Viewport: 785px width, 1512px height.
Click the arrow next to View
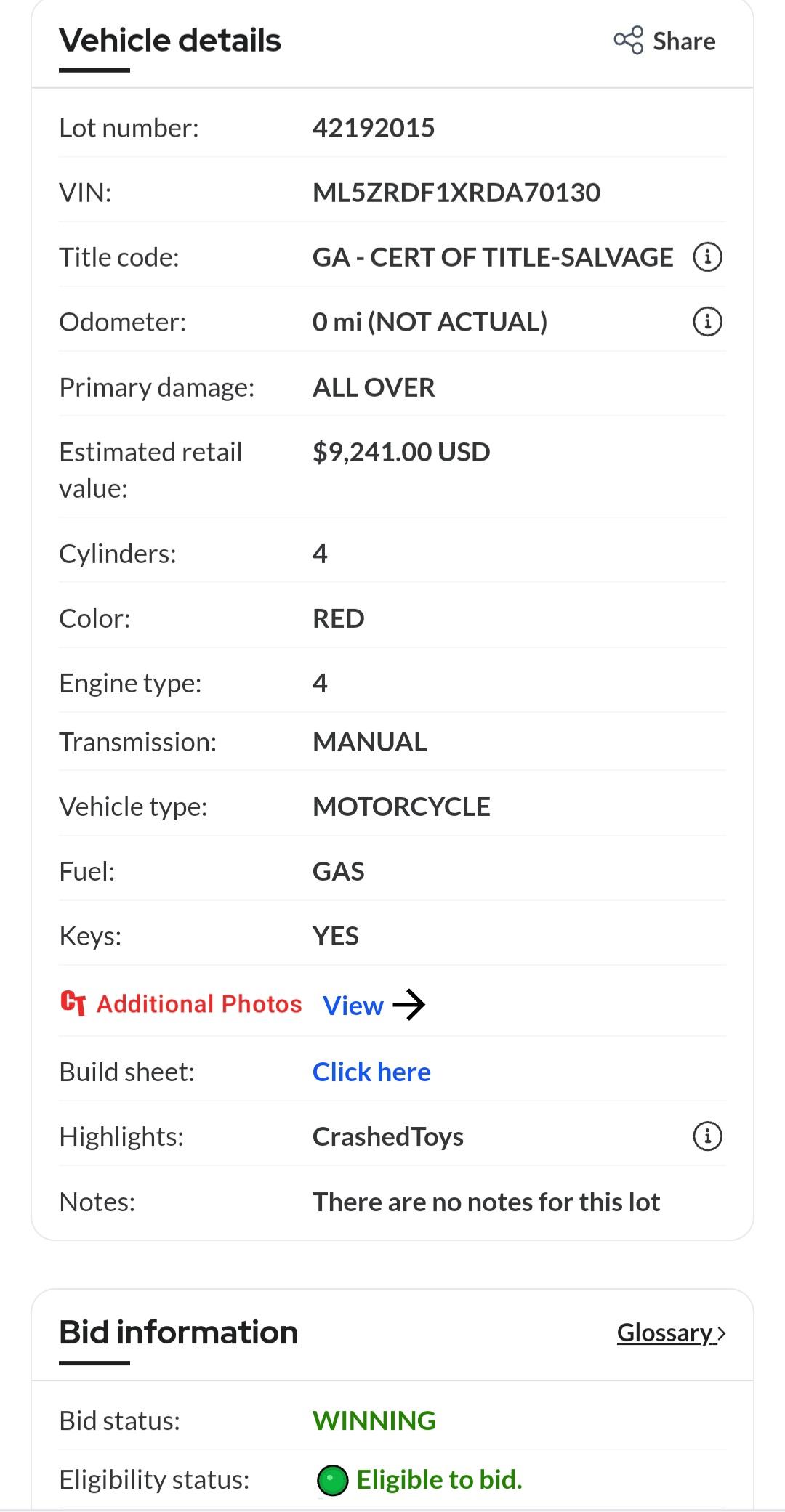[x=409, y=1005]
